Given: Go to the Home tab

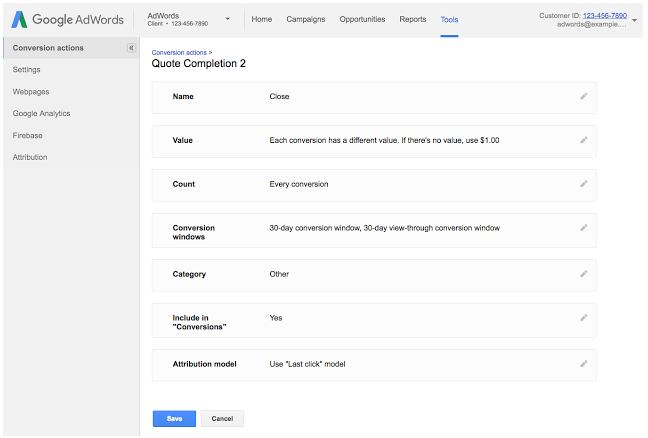Looking at the screenshot, I should click(x=262, y=19).
